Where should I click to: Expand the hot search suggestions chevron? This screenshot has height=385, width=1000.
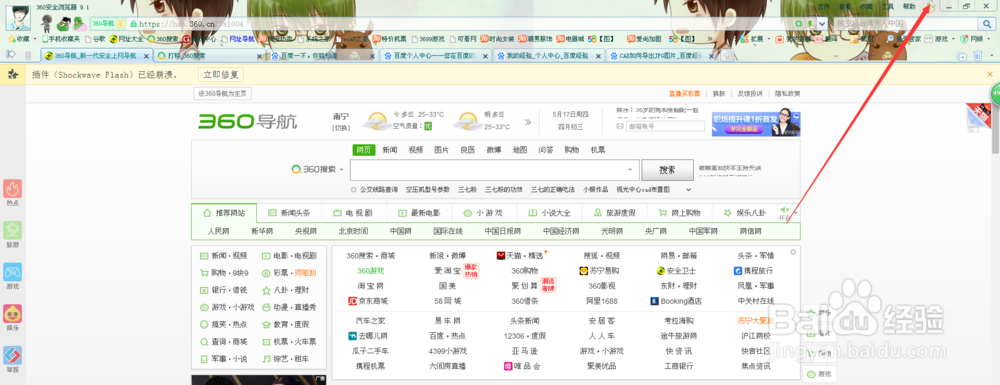[689, 189]
